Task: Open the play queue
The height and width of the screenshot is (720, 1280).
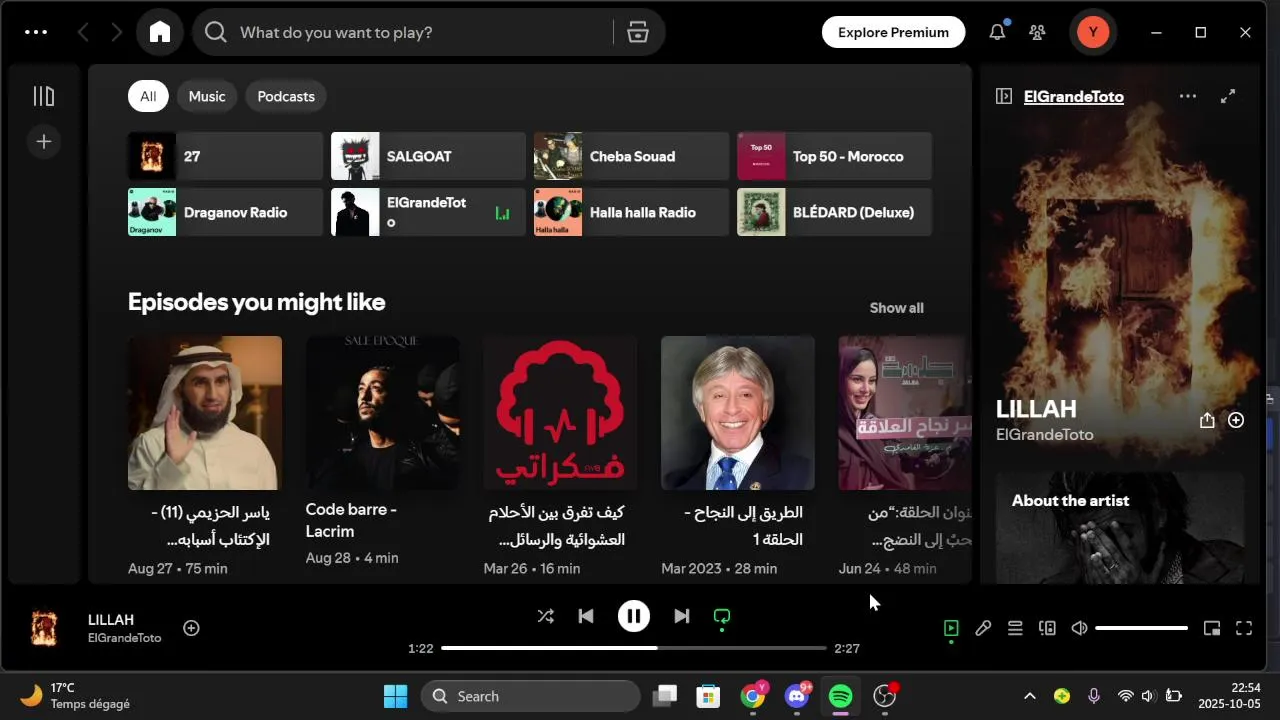Action: [x=1015, y=628]
